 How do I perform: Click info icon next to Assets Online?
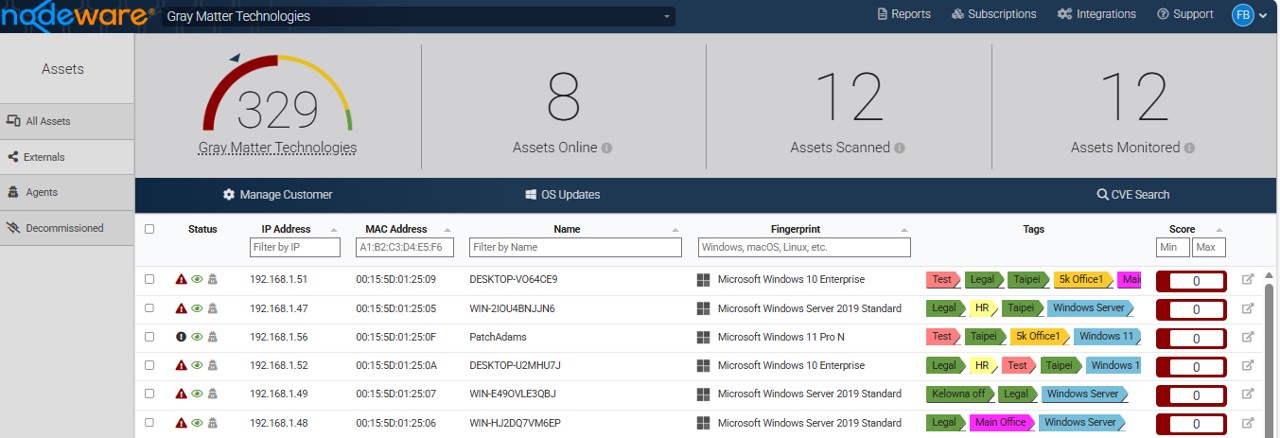pos(607,148)
